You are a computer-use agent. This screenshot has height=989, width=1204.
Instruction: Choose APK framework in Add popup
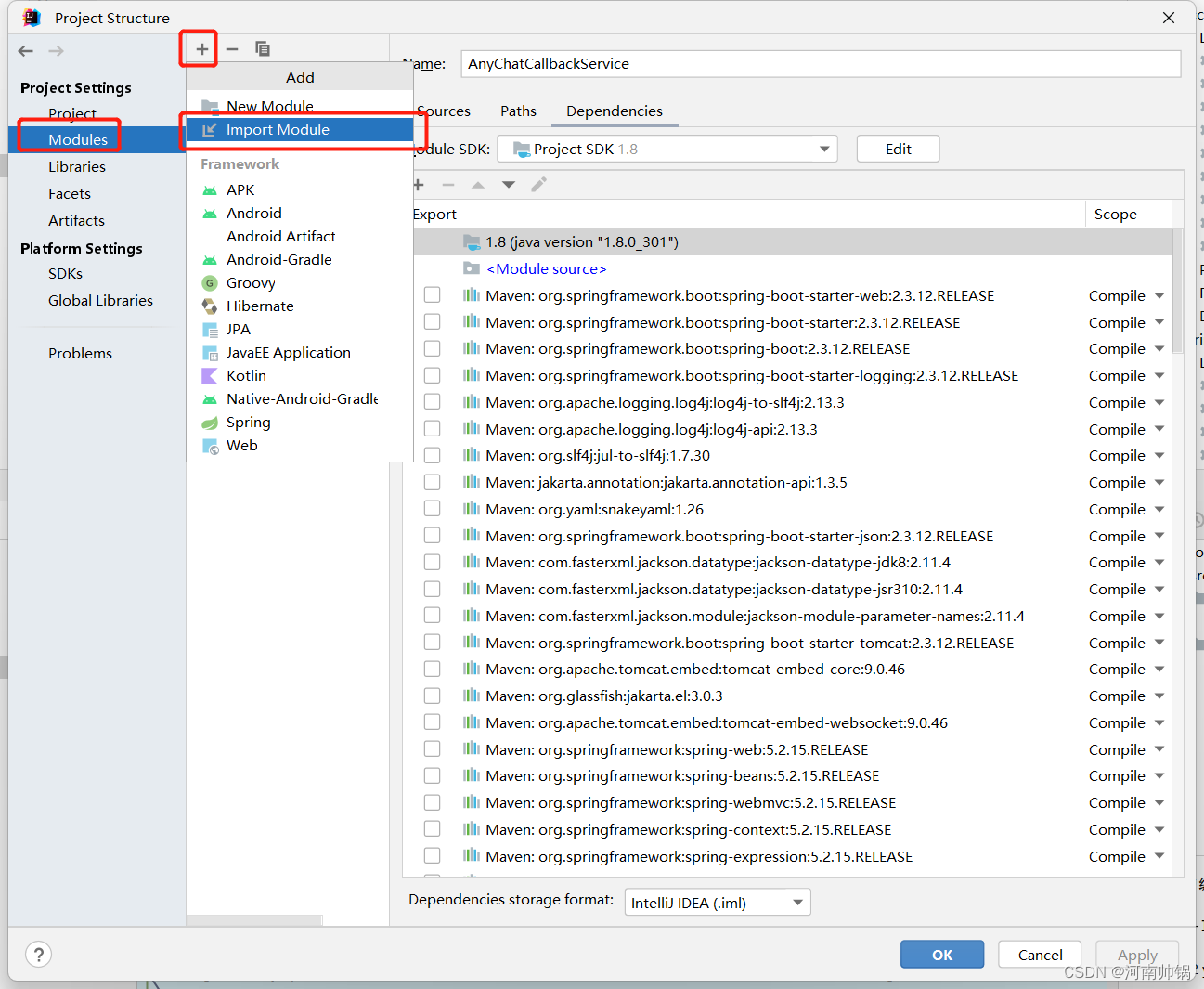tap(300, 189)
